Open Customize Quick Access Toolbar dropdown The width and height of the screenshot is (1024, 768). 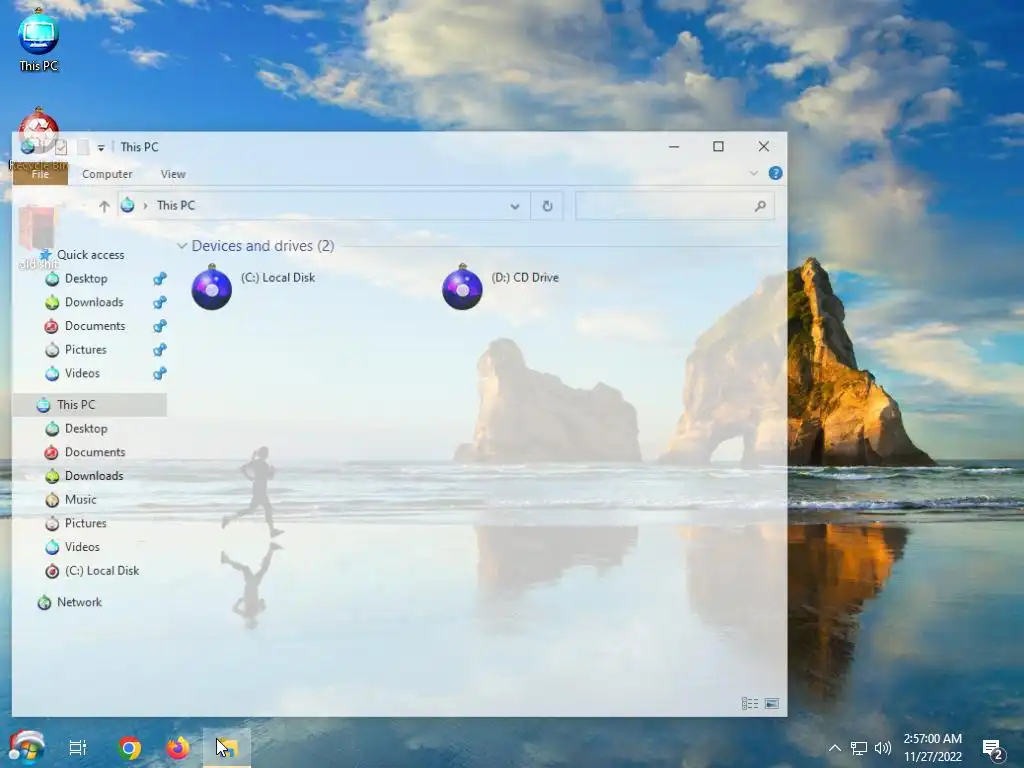click(101, 148)
